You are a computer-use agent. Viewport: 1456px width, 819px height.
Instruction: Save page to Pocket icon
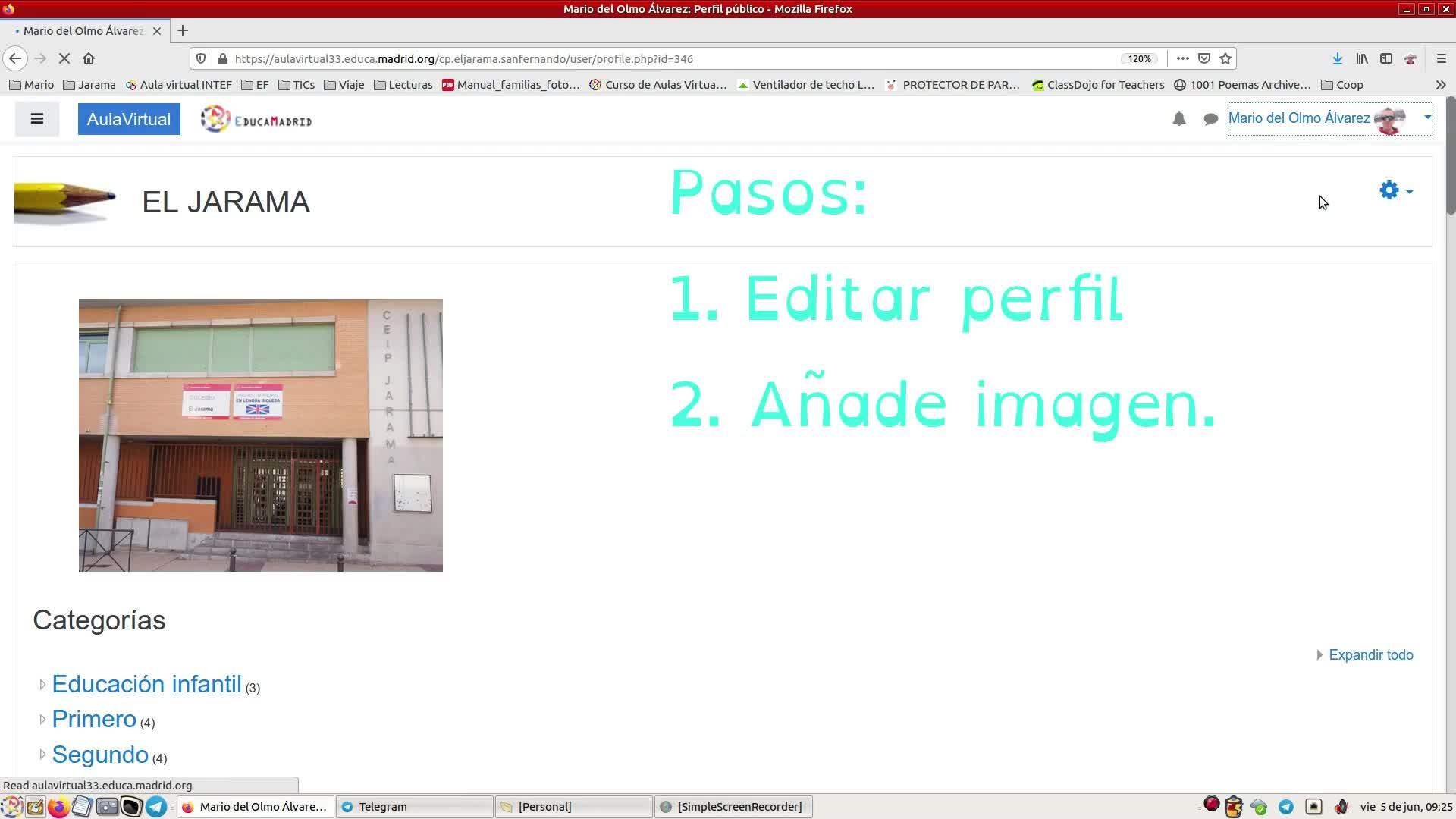(x=1203, y=58)
